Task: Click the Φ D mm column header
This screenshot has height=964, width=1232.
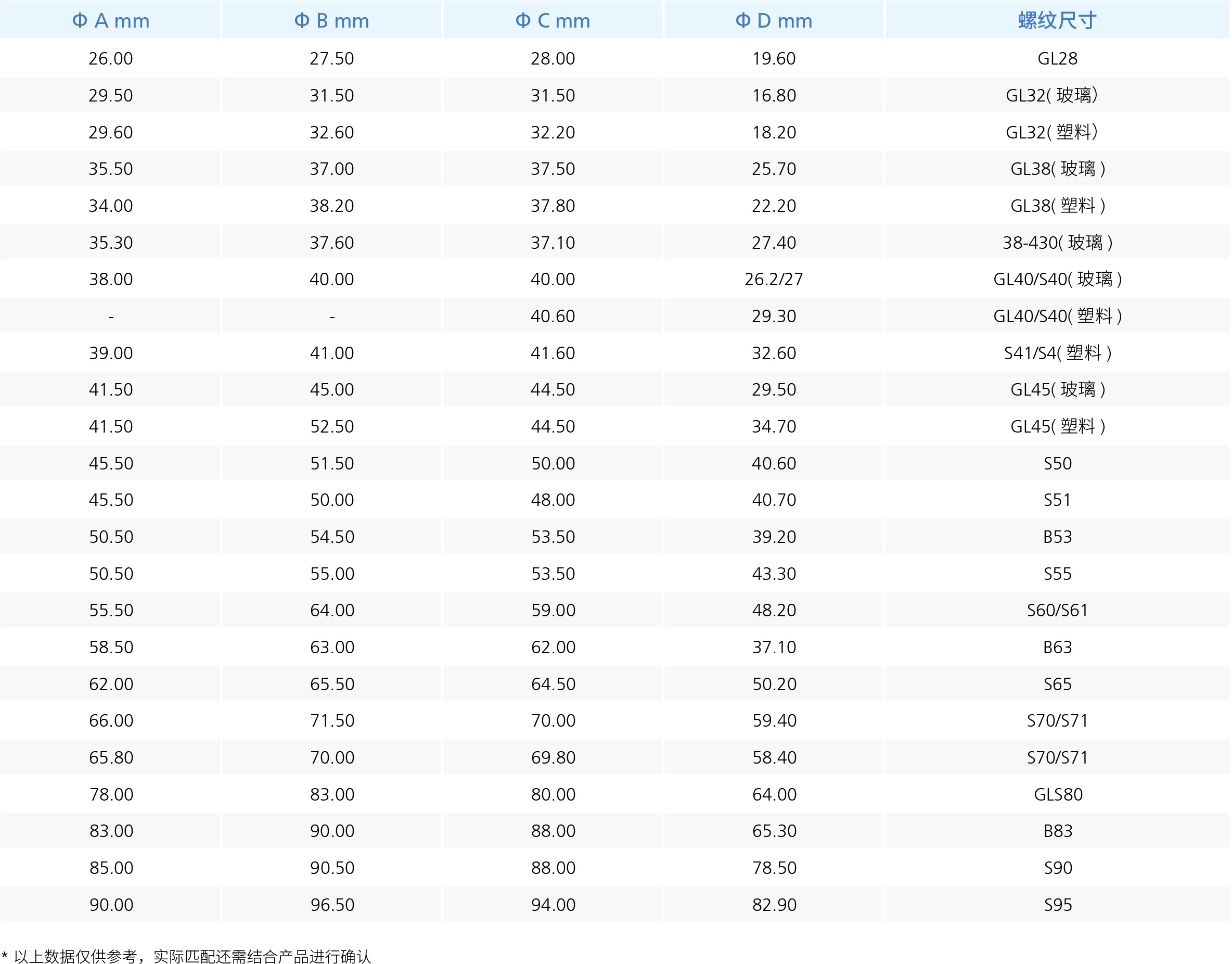Action: tap(774, 21)
